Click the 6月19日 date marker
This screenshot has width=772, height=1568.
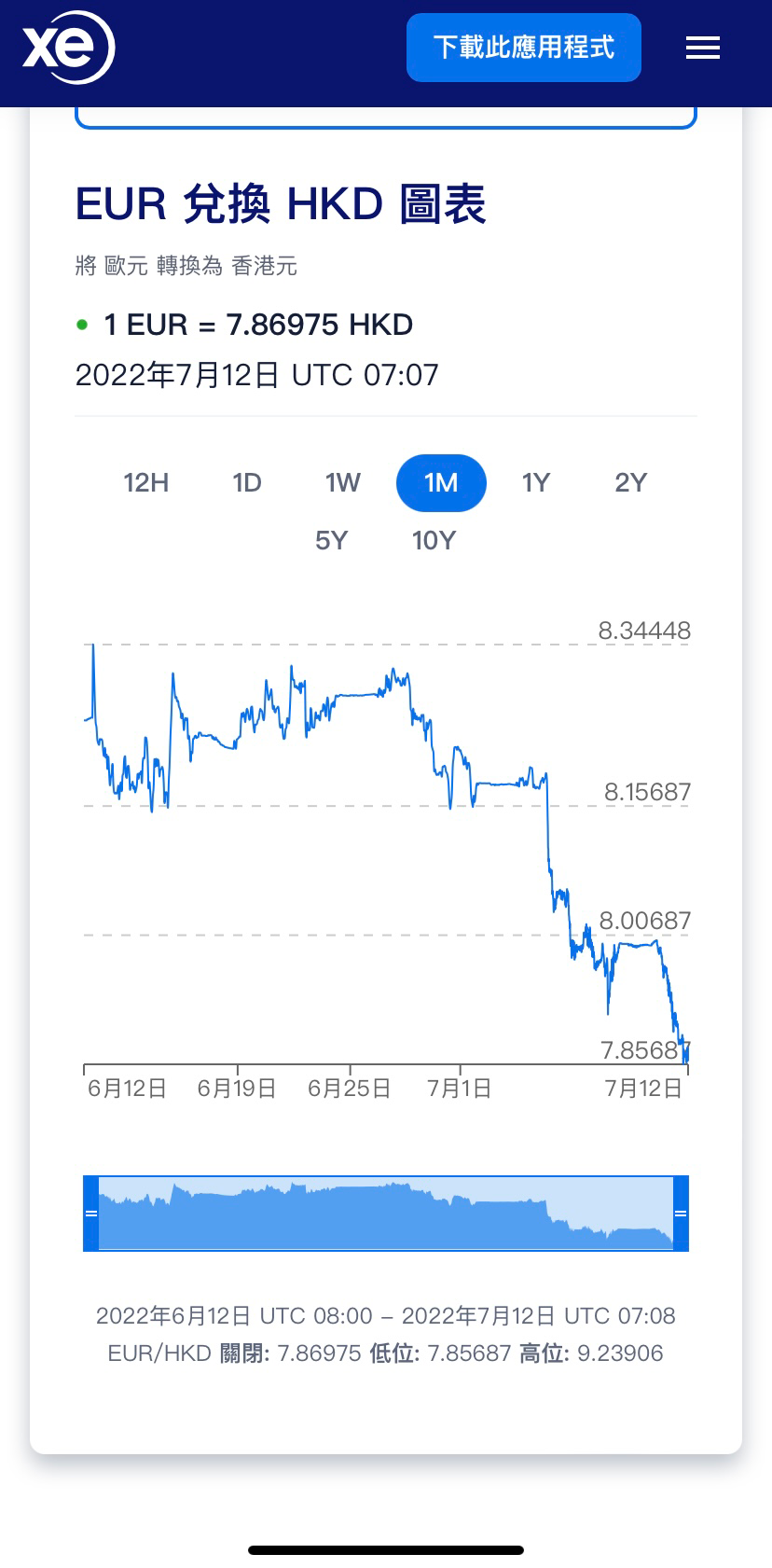click(x=237, y=1088)
